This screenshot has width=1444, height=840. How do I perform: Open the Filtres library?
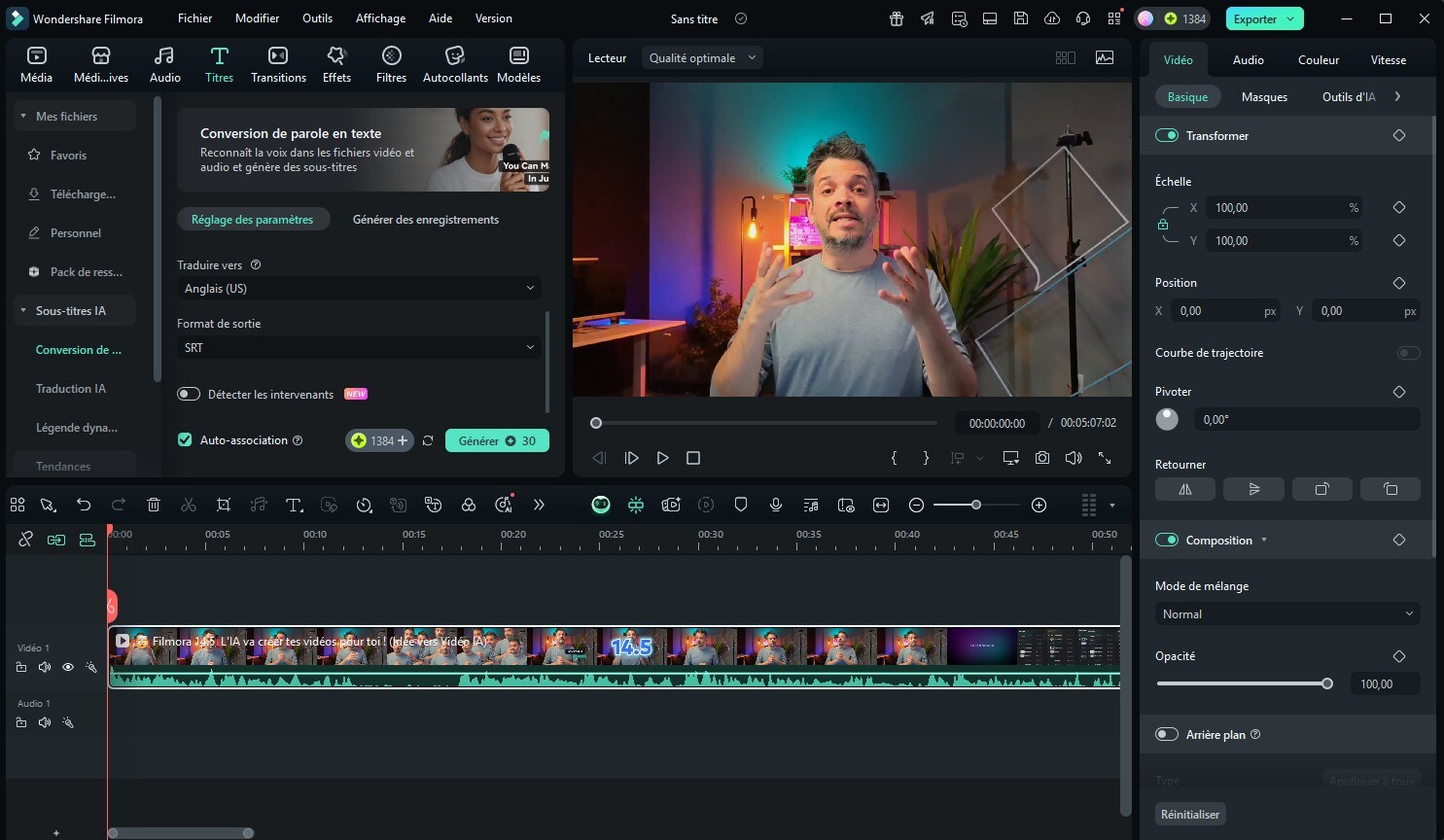pos(391,64)
